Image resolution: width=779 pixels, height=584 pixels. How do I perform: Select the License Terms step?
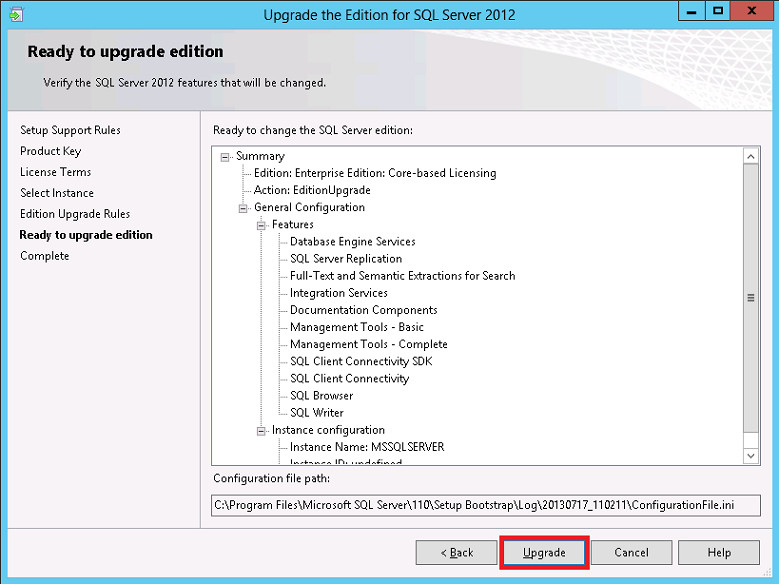pos(56,172)
